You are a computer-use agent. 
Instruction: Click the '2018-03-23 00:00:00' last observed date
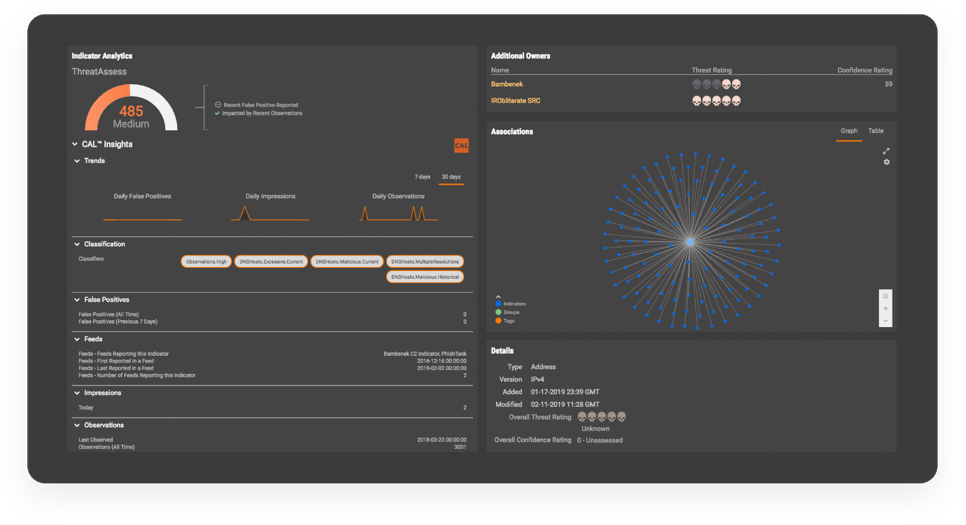[x=442, y=440]
